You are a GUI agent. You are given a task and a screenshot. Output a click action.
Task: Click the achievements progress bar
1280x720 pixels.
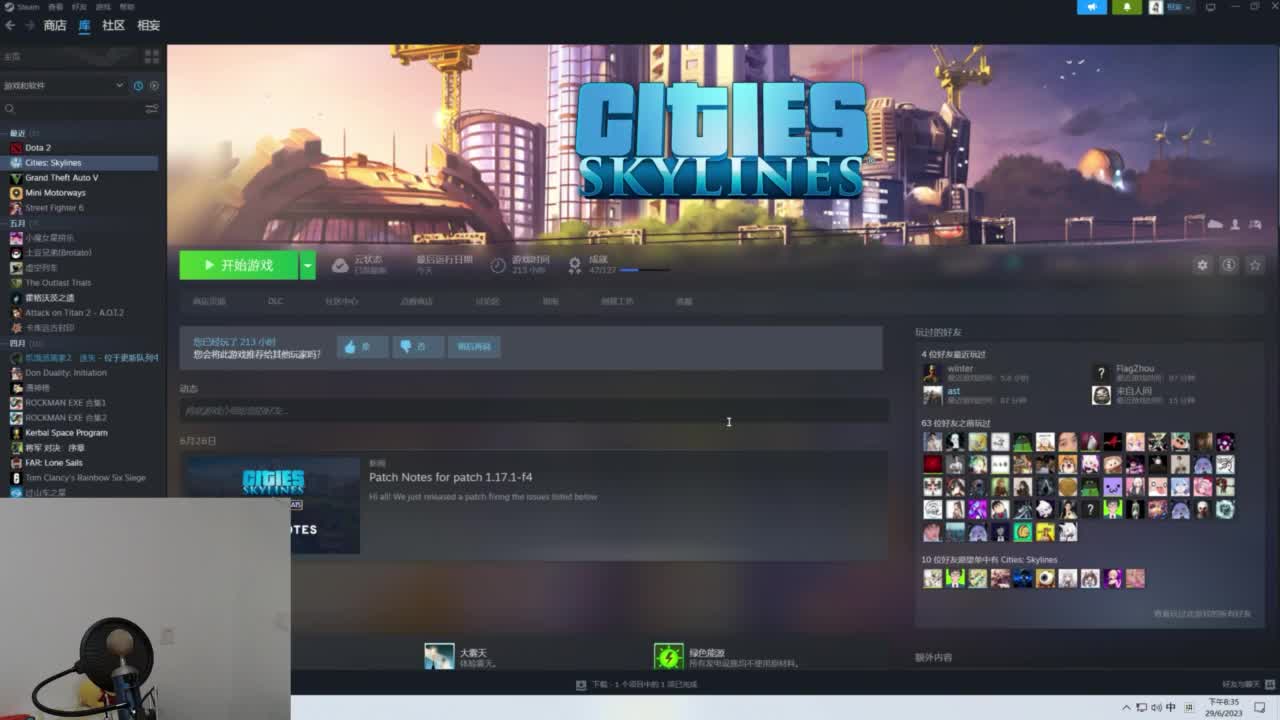pos(645,270)
